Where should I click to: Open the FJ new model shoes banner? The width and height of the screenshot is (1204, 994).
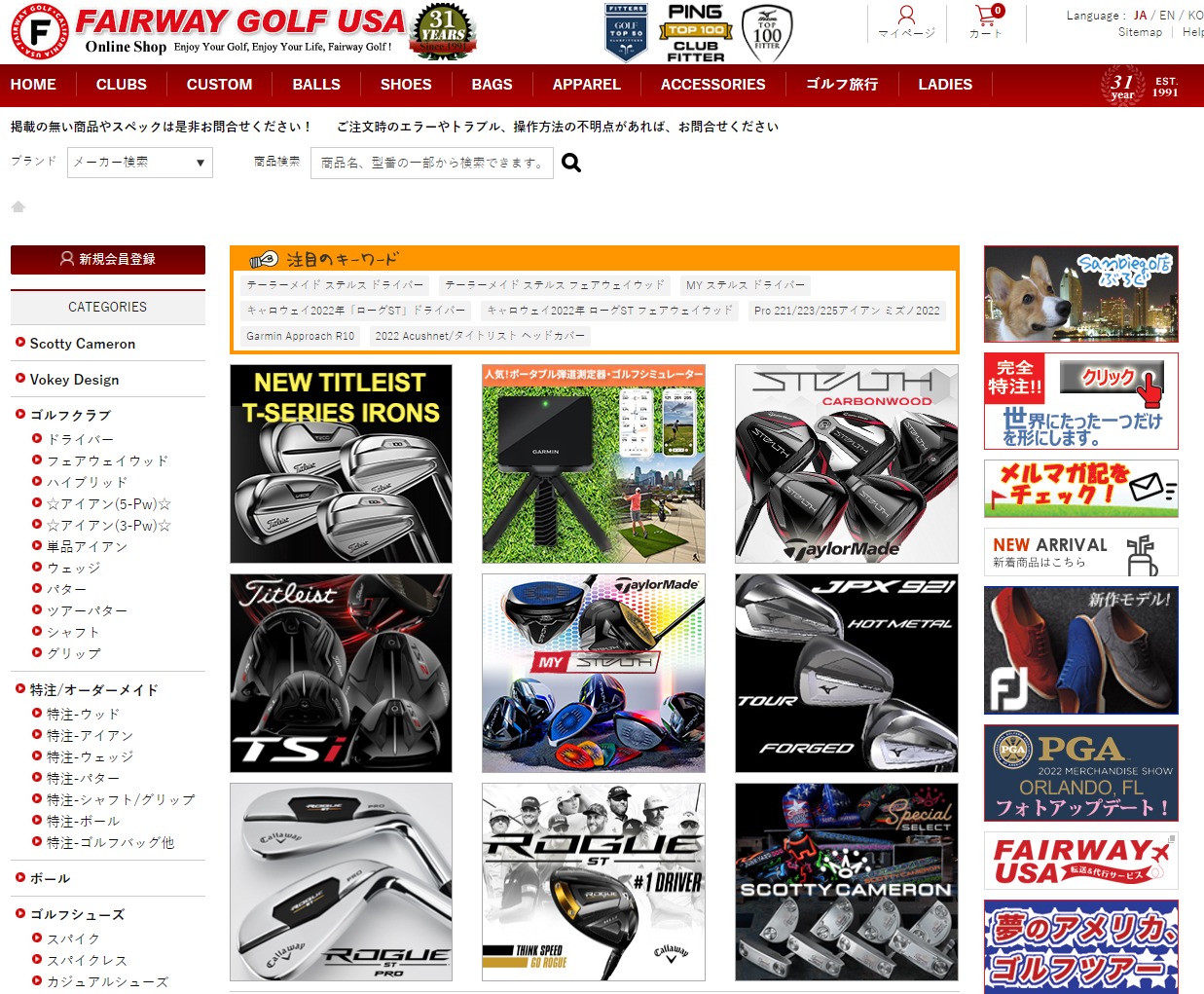pyautogui.click(x=1081, y=649)
